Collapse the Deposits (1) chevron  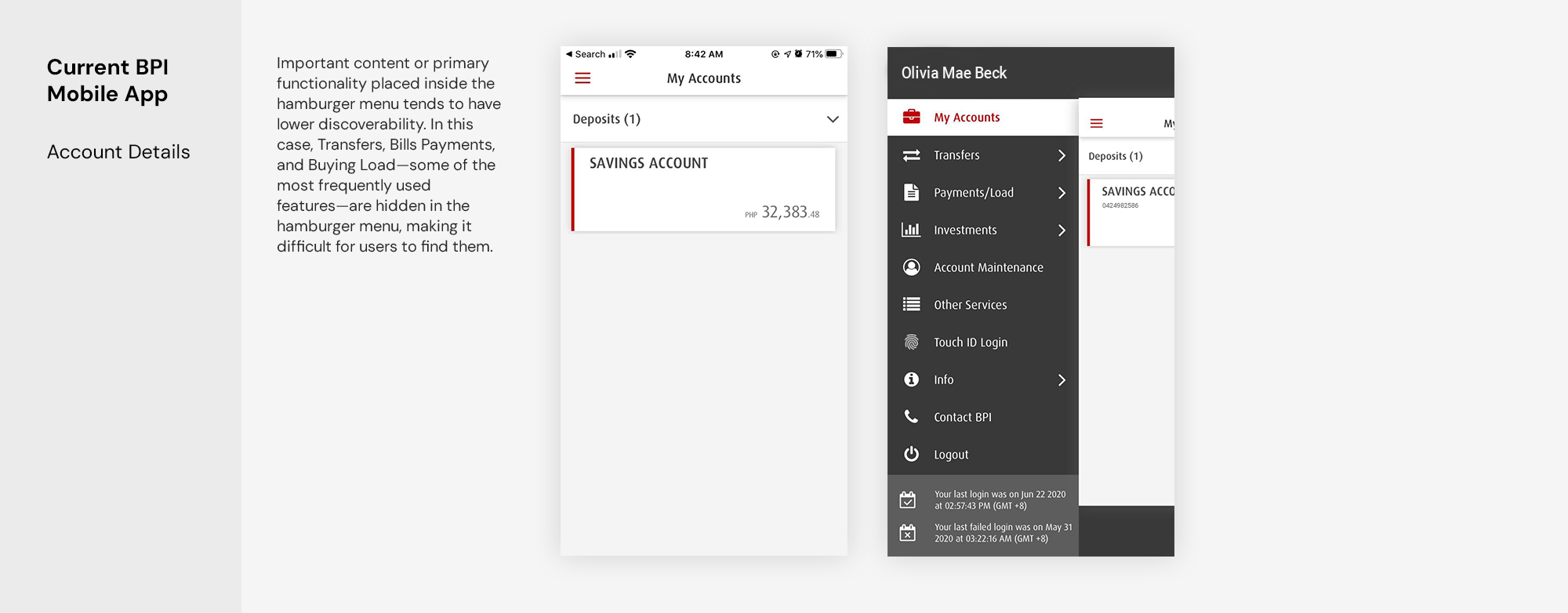[833, 119]
